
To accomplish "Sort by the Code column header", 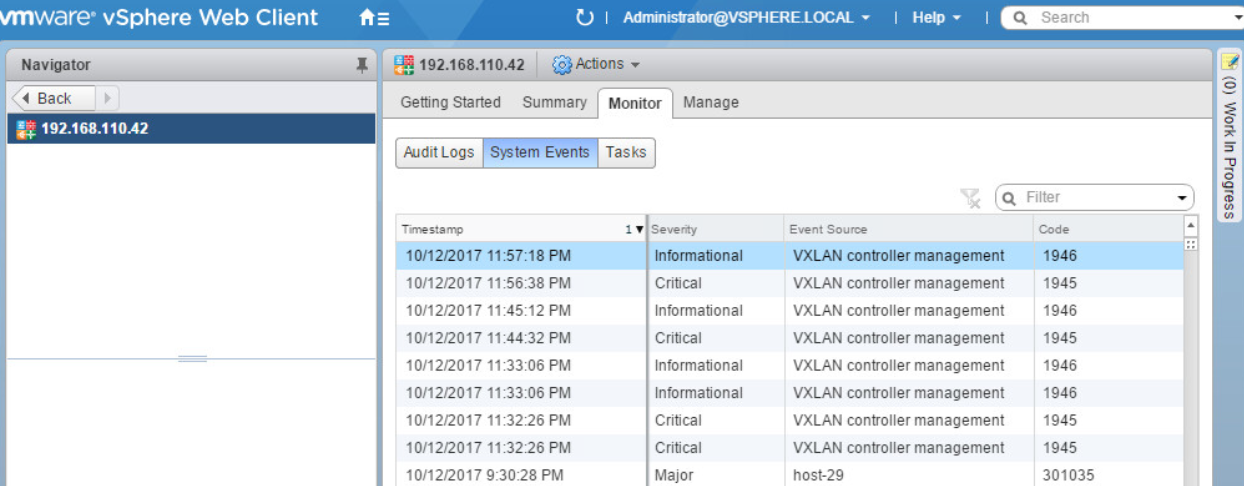I will pyautogui.click(x=1108, y=229).
